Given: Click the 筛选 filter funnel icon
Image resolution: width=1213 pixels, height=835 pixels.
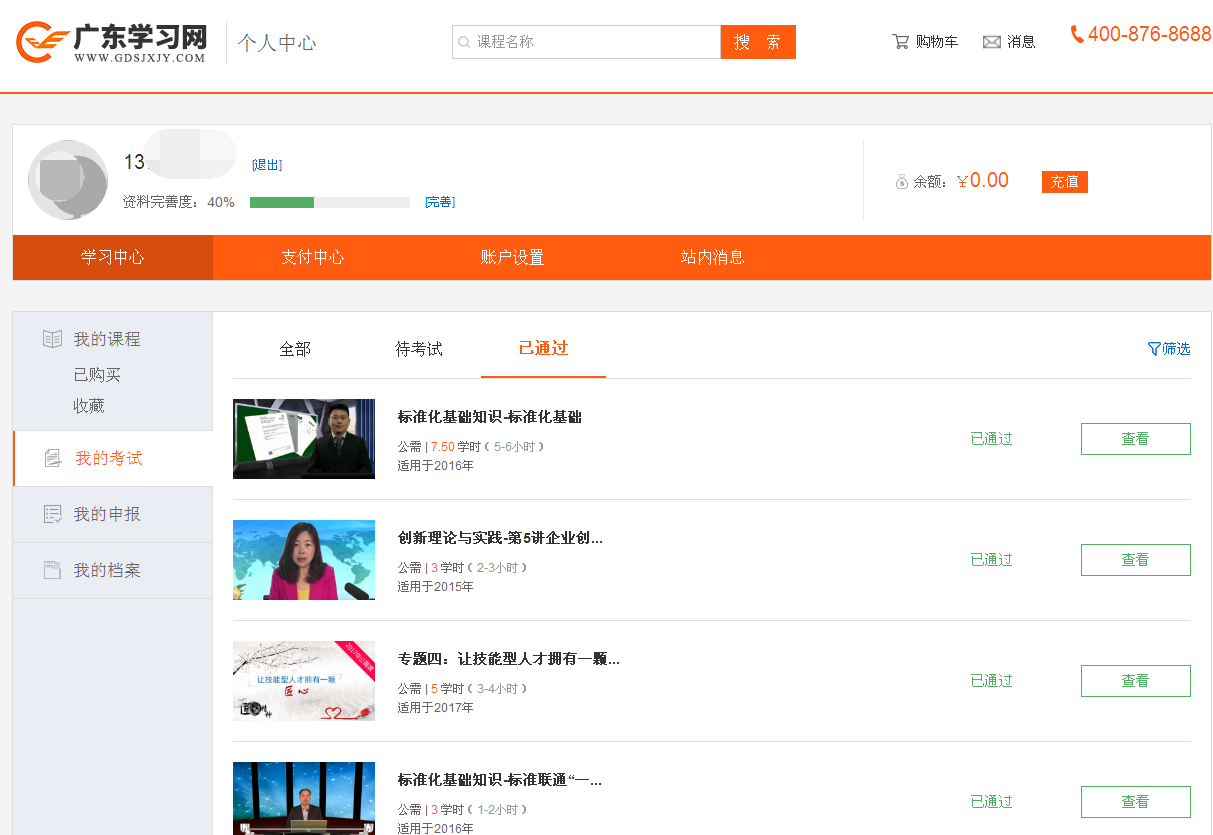Looking at the screenshot, I should [1154, 349].
